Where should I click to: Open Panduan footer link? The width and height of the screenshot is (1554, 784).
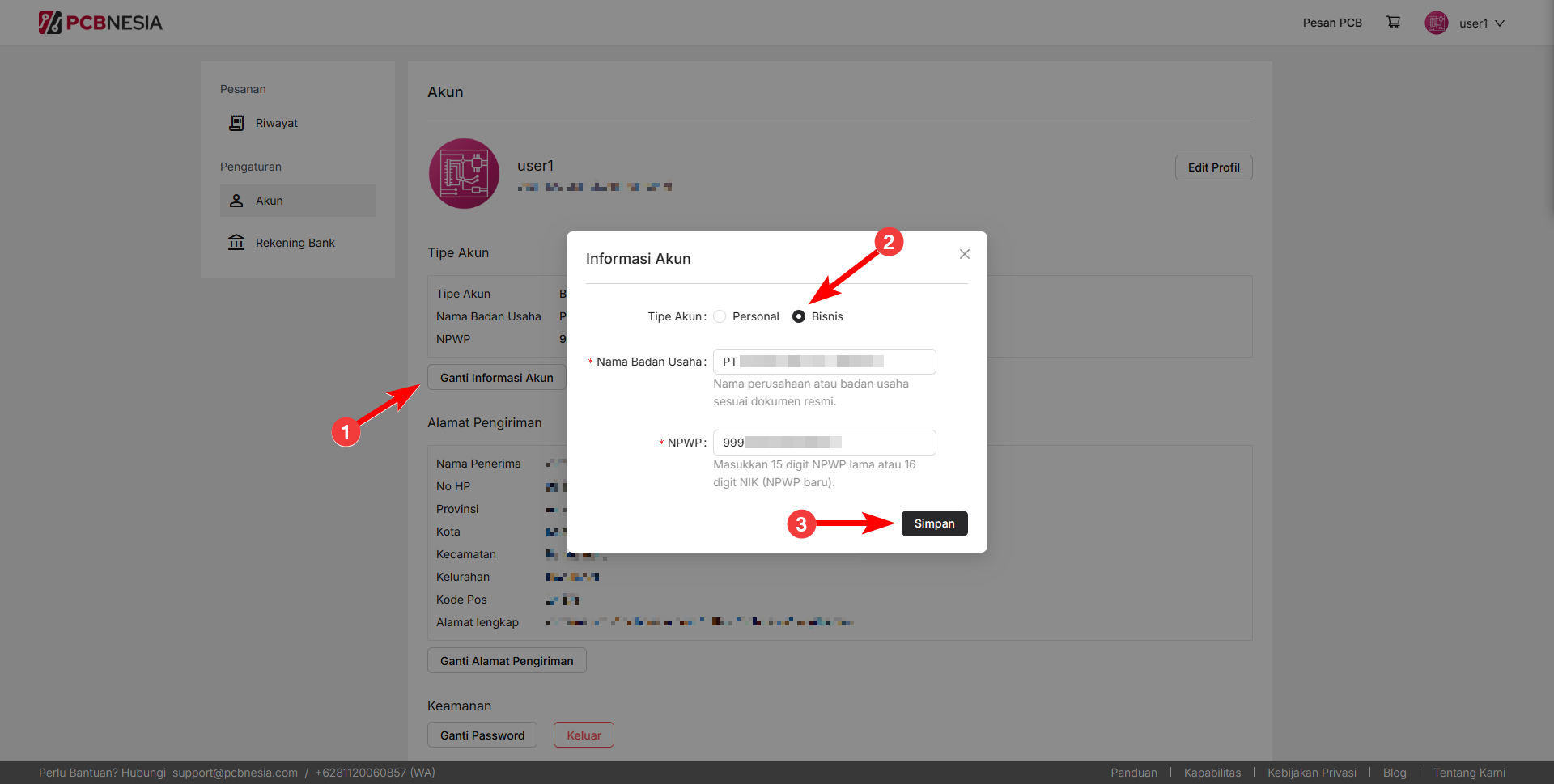coord(1134,773)
